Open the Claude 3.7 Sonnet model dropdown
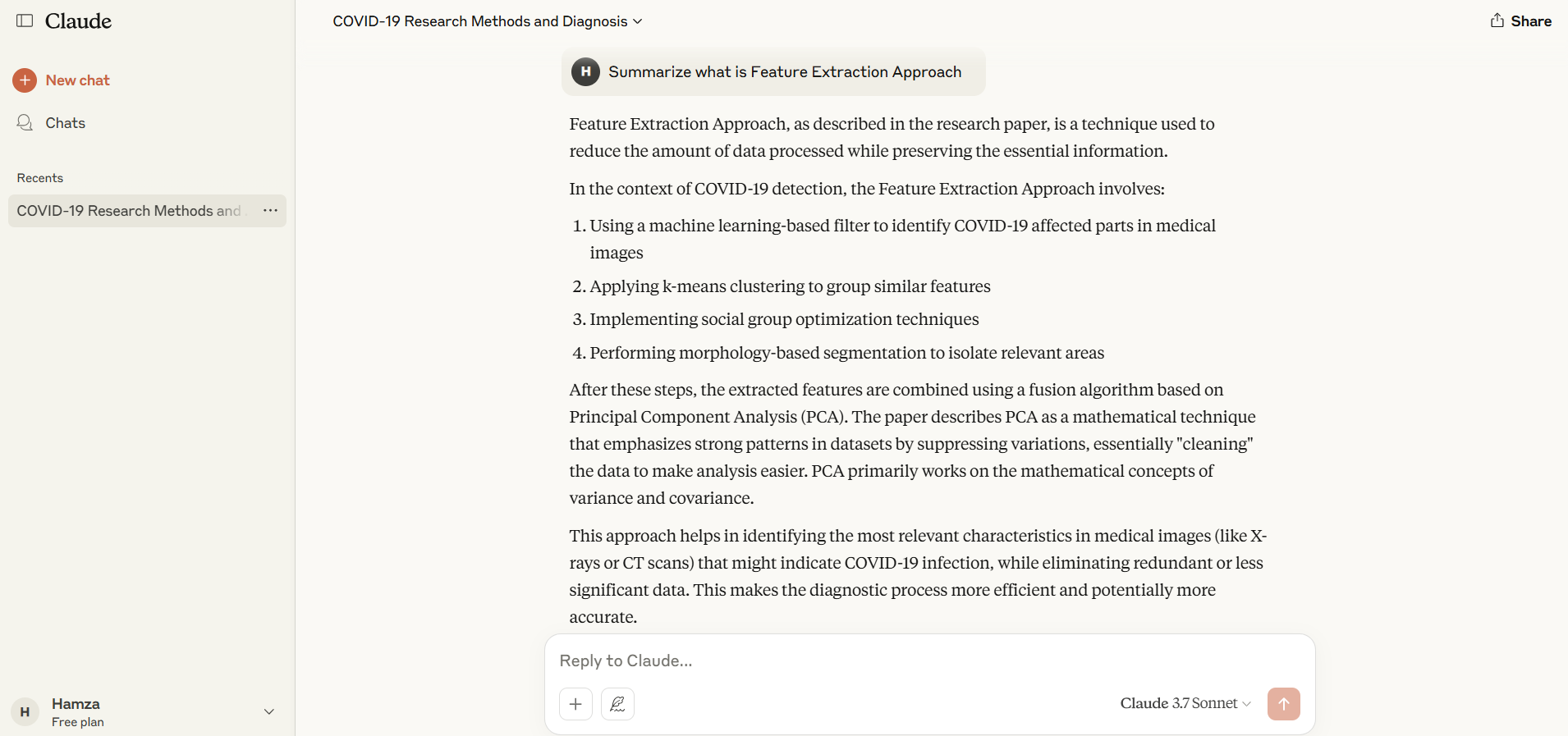 1184,703
